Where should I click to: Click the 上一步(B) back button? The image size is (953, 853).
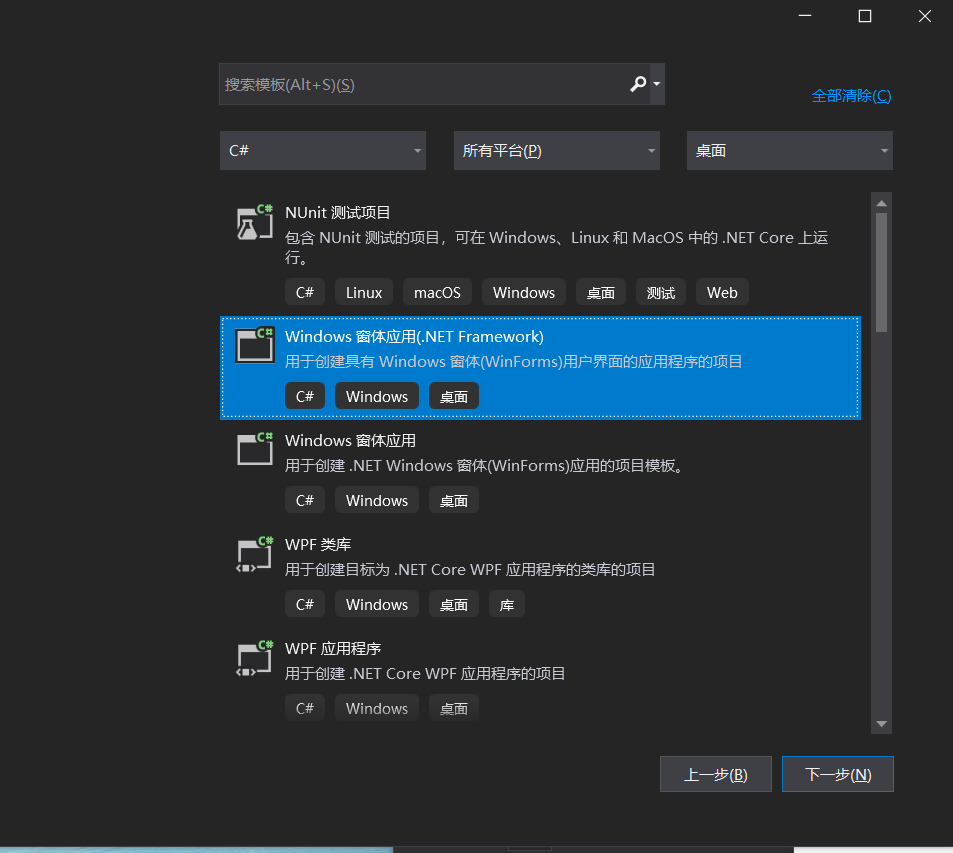(715, 774)
